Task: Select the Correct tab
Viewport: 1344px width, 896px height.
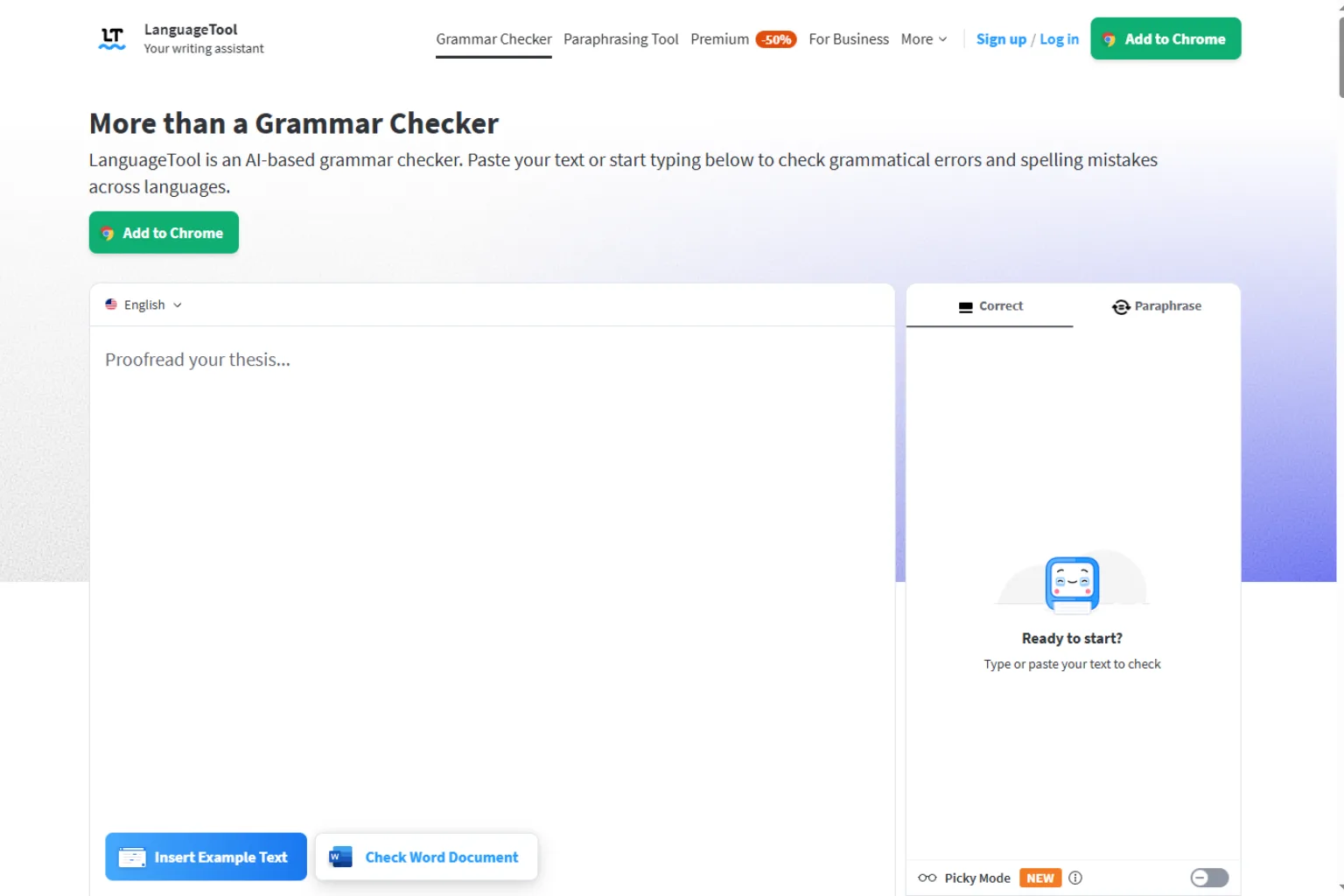Action: click(990, 306)
